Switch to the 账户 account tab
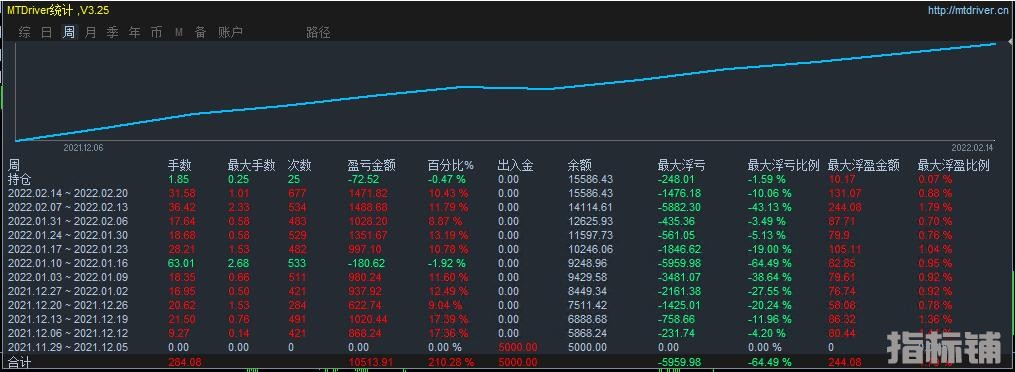Screen dimensions: 1015x372 230,32
